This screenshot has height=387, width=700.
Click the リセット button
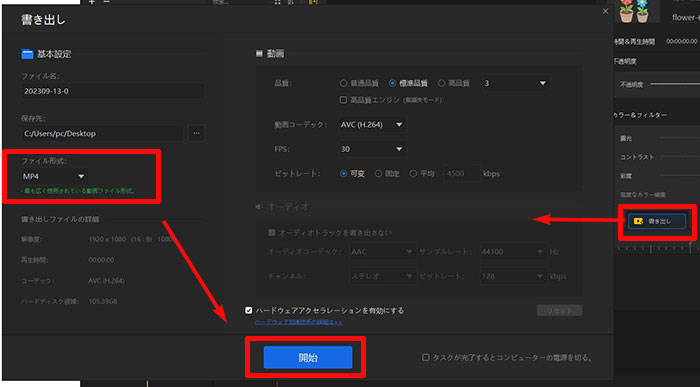point(559,310)
